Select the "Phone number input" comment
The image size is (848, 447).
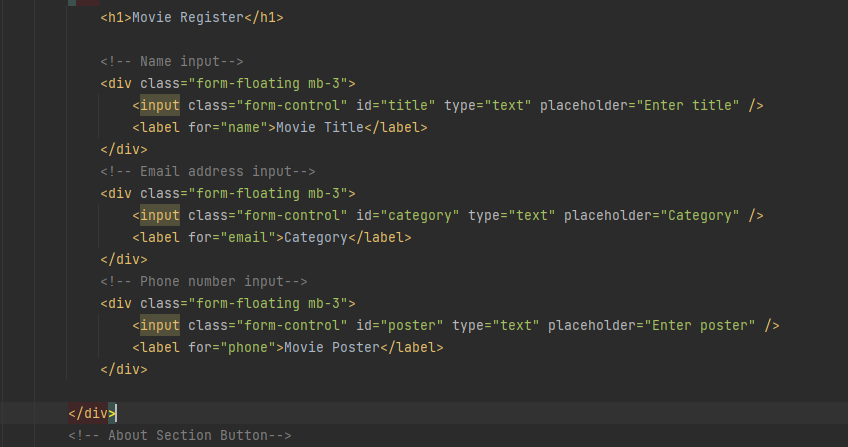pos(204,282)
